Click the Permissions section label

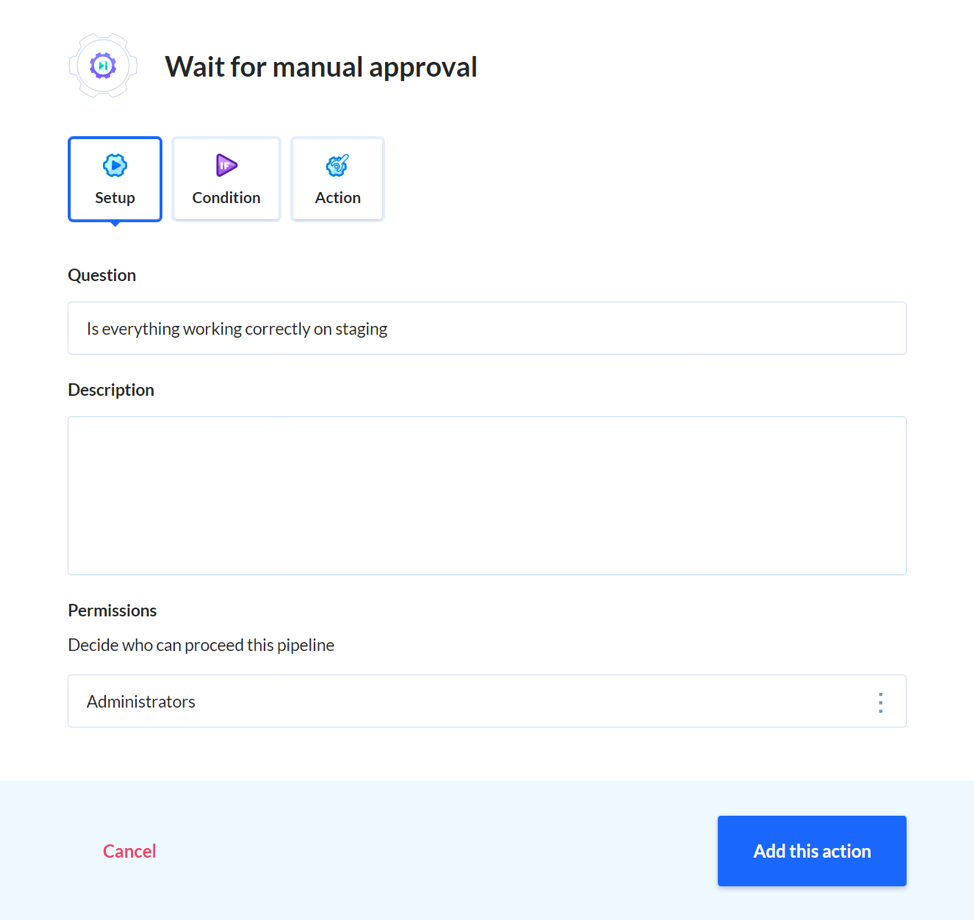pos(112,610)
